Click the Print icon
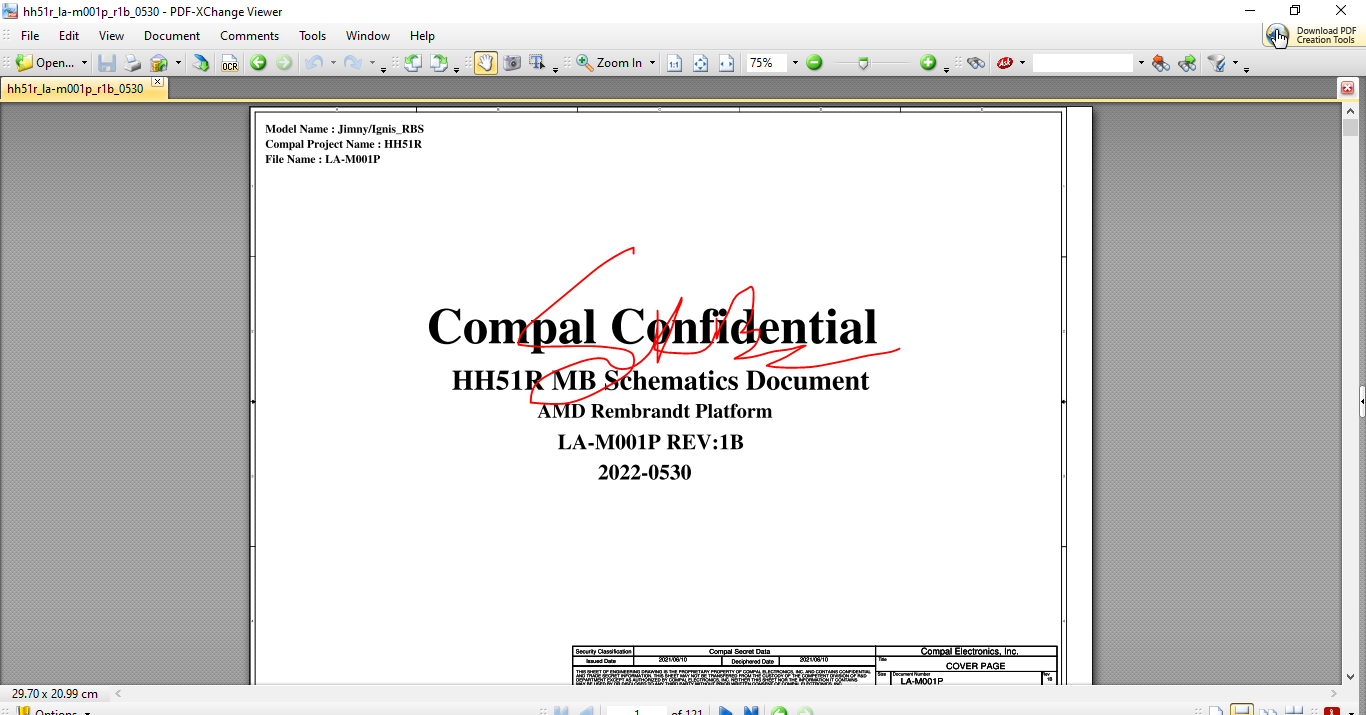The image size is (1366, 715). click(x=132, y=63)
